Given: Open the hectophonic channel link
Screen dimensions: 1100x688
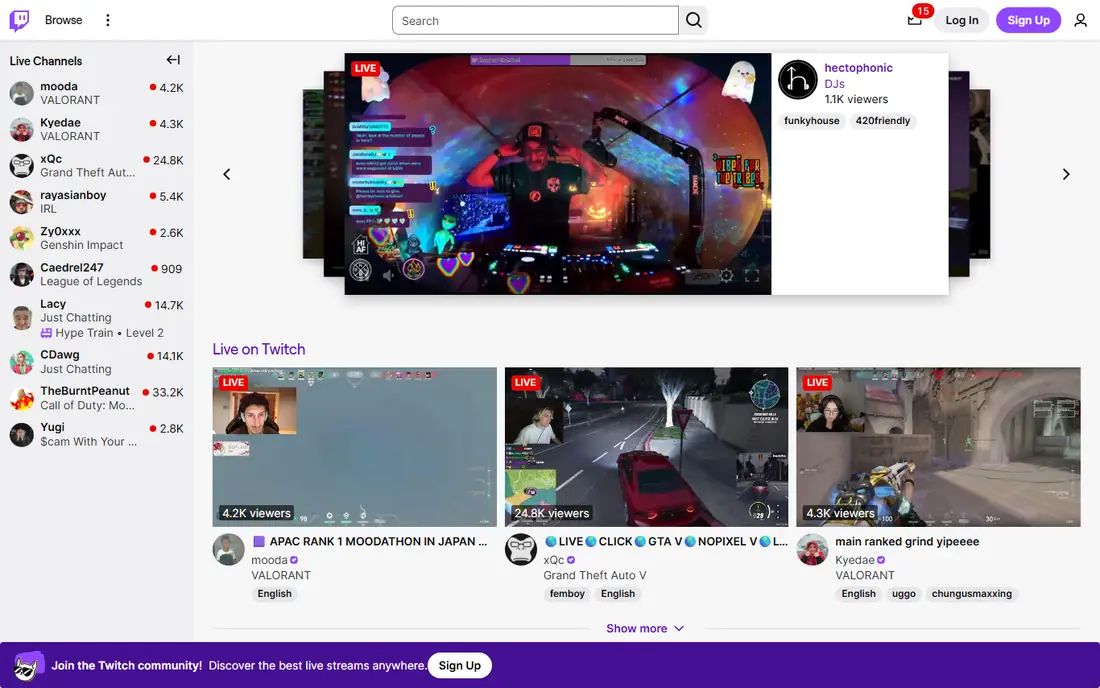Looking at the screenshot, I should pos(858,67).
